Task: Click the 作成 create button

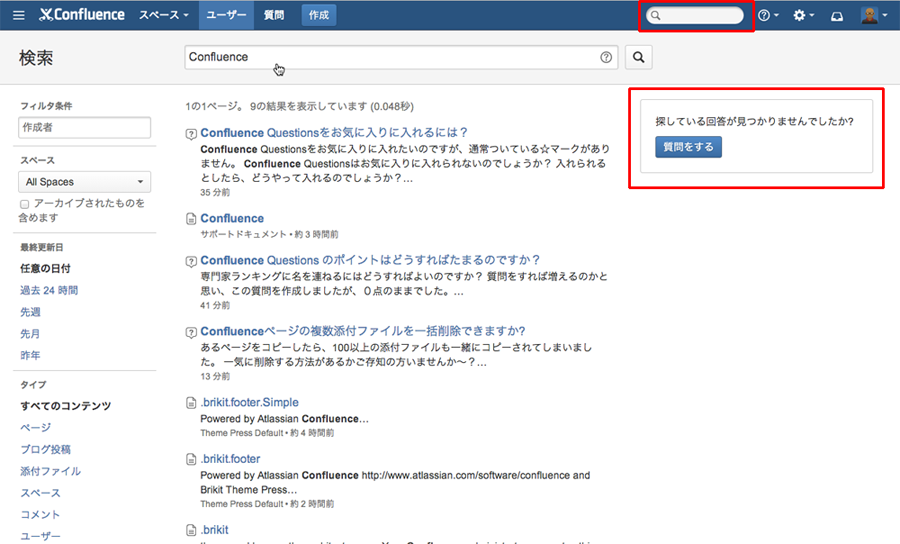Action: coord(319,15)
